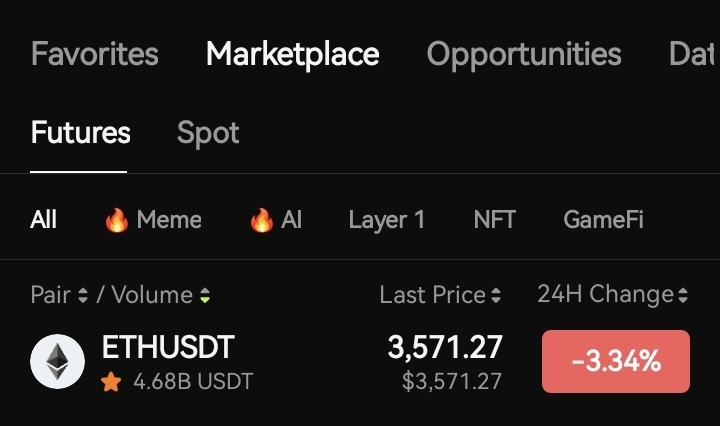
Task: Filter by NFT category
Action: click(495, 219)
